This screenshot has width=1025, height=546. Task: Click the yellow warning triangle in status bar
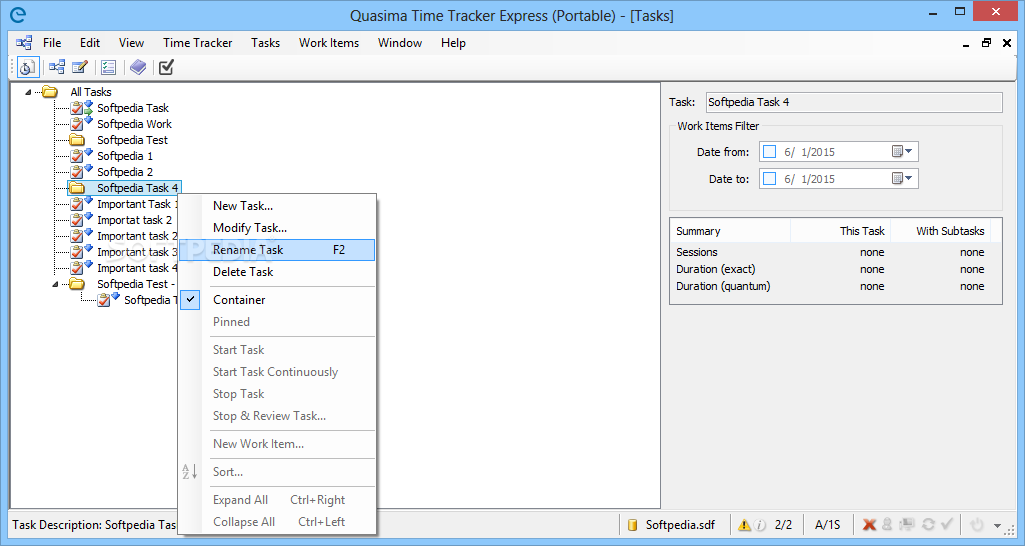pyautogui.click(x=744, y=524)
